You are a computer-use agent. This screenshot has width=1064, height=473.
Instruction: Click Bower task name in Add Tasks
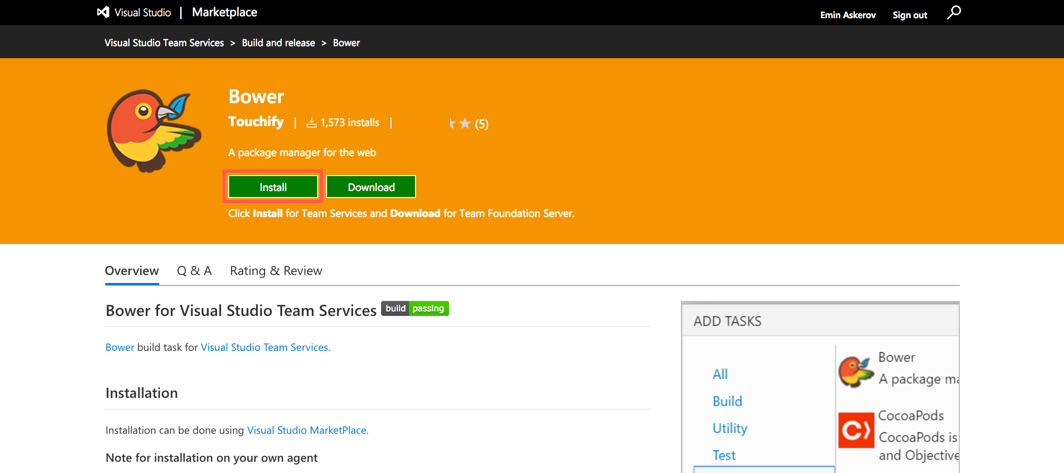(x=896, y=357)
